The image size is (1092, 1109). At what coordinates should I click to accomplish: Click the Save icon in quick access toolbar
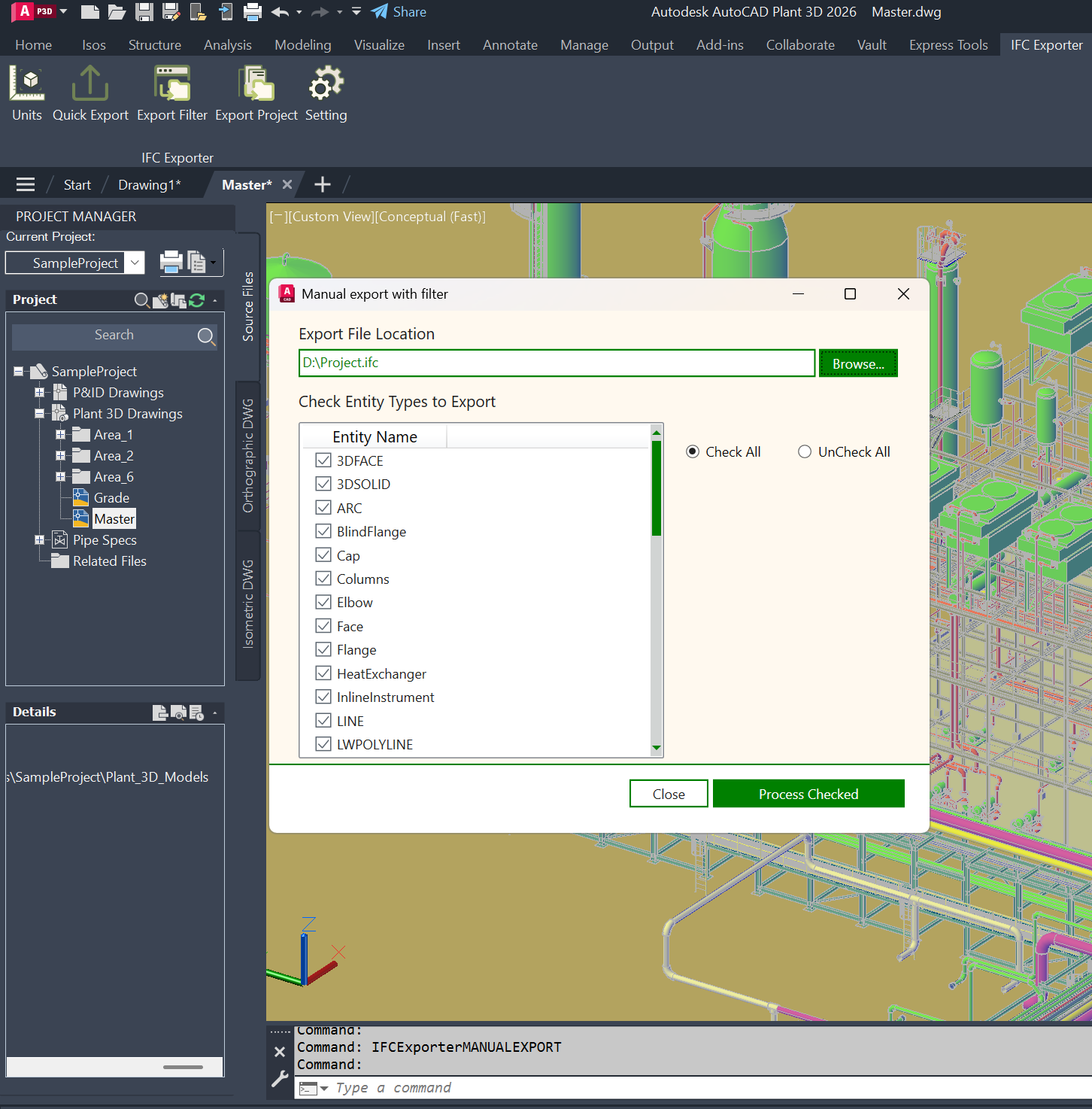click(144, 12)
